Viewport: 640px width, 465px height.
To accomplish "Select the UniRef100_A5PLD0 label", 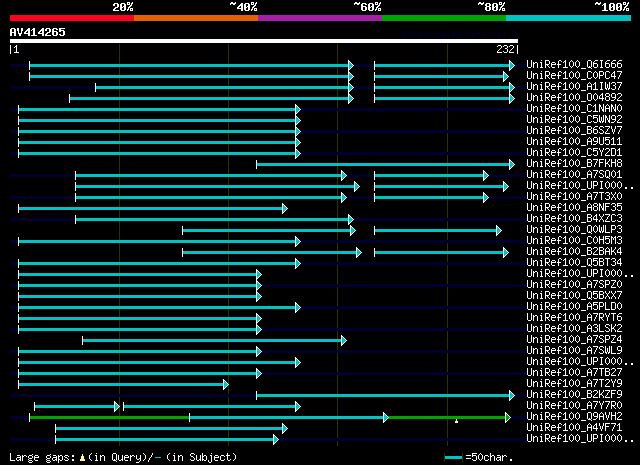I will click(574, 307).
